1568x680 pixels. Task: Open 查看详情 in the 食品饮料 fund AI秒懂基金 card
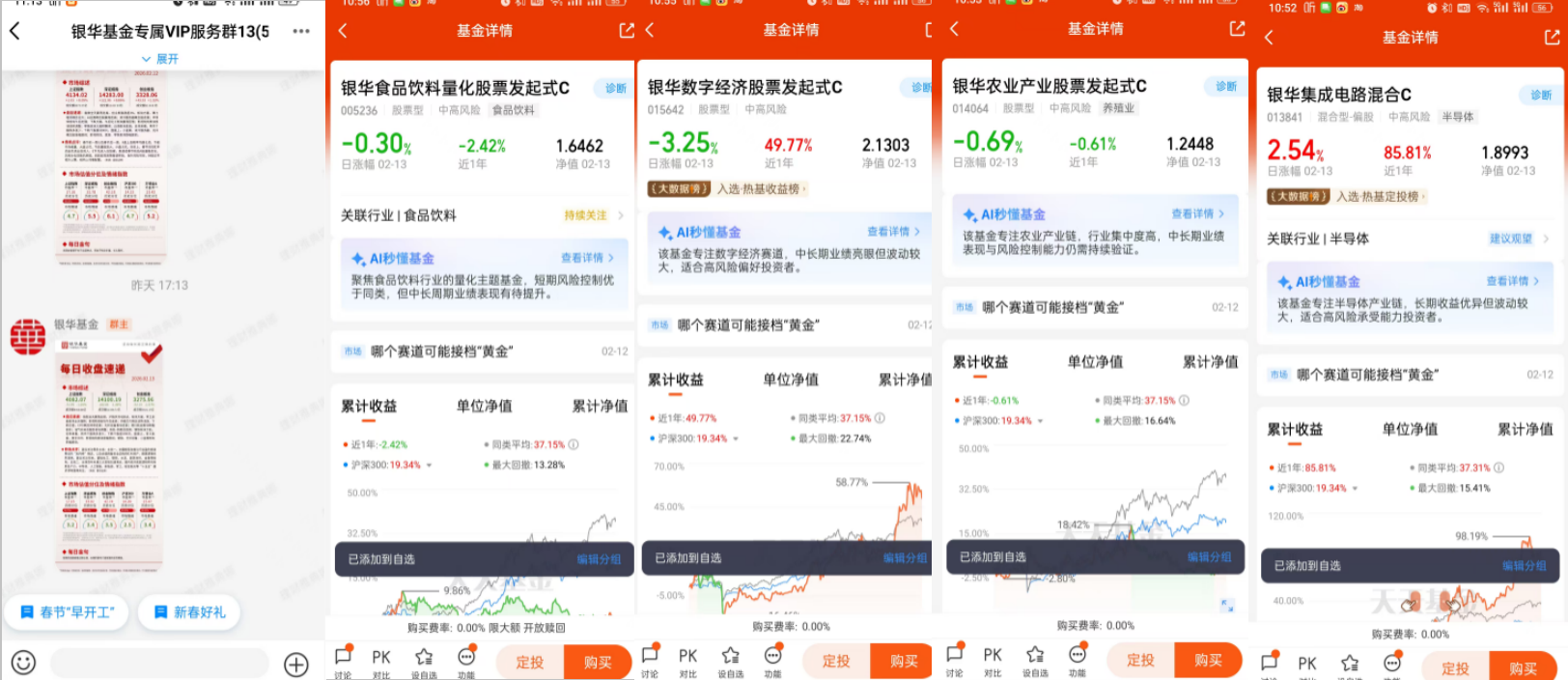pyautogui.click(x=587, y=258)
